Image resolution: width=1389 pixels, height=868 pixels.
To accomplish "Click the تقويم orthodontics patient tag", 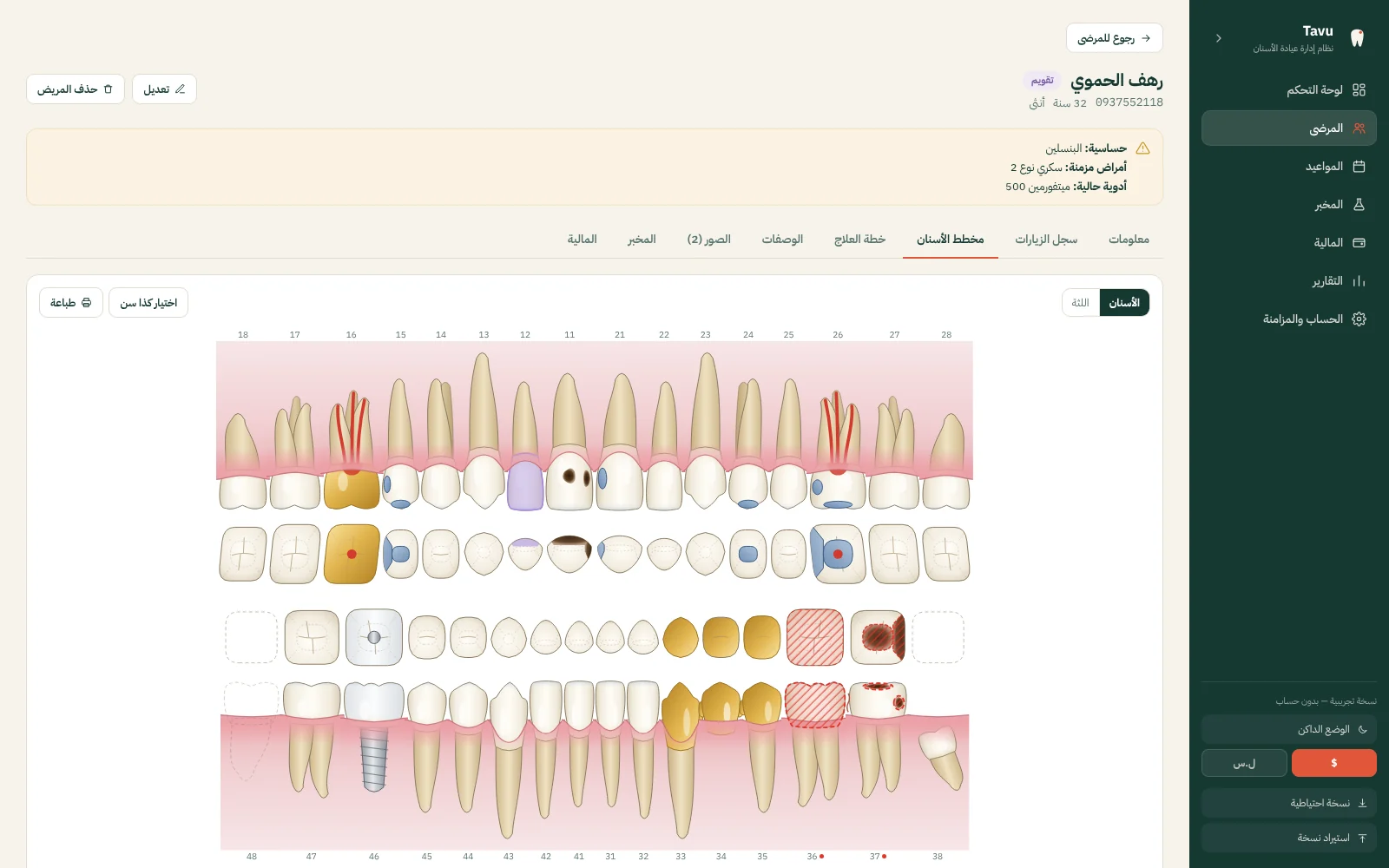I will [x=1042, y=80].
